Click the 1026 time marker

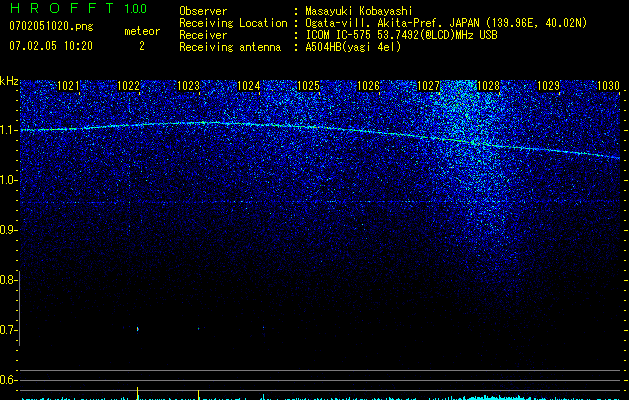[x=368, y=86]
